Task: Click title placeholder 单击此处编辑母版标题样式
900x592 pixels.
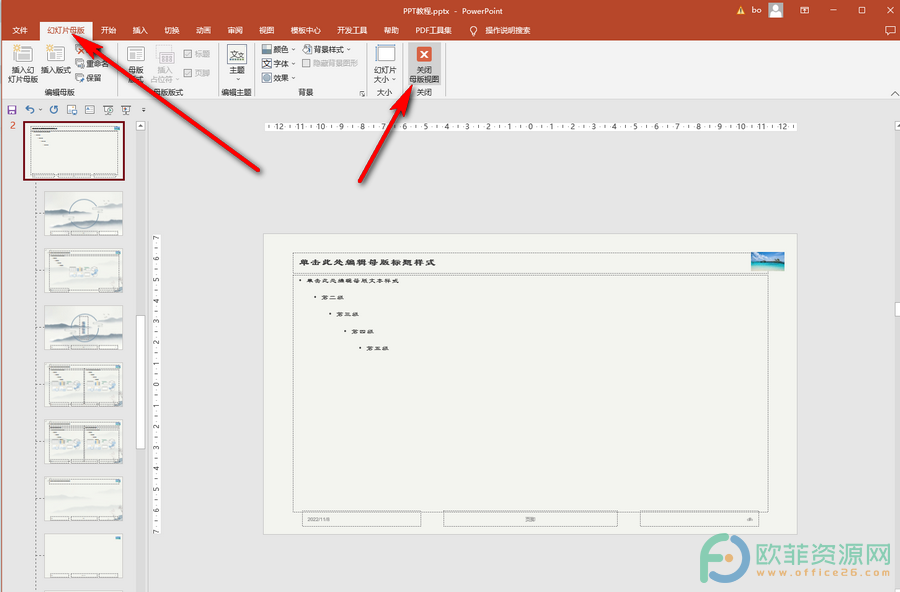Action: pyautogui.click(x=367, y=262)
